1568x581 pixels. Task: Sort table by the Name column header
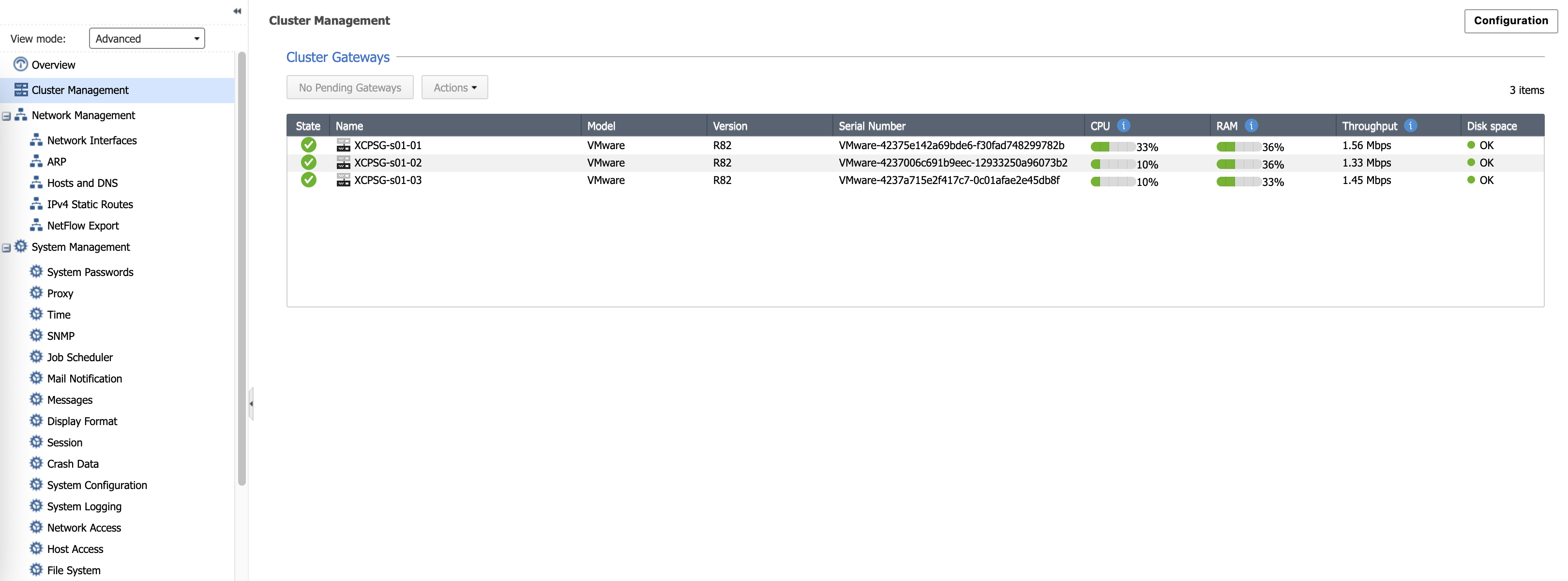pyautogui.click(x=349, y=126)
